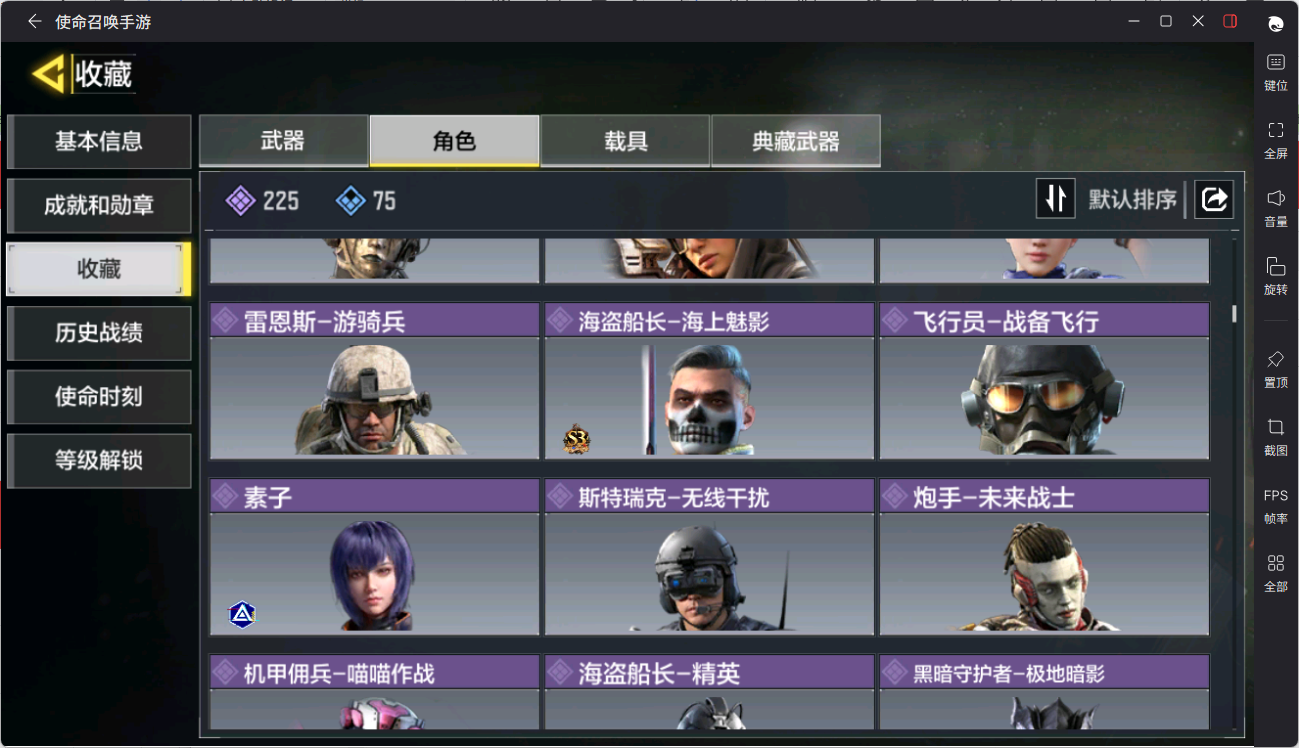Pin the window with 置顶 icon
Image resolution: width=1299 pixels, height=748 pixels.
click(x=1276, y=369)
